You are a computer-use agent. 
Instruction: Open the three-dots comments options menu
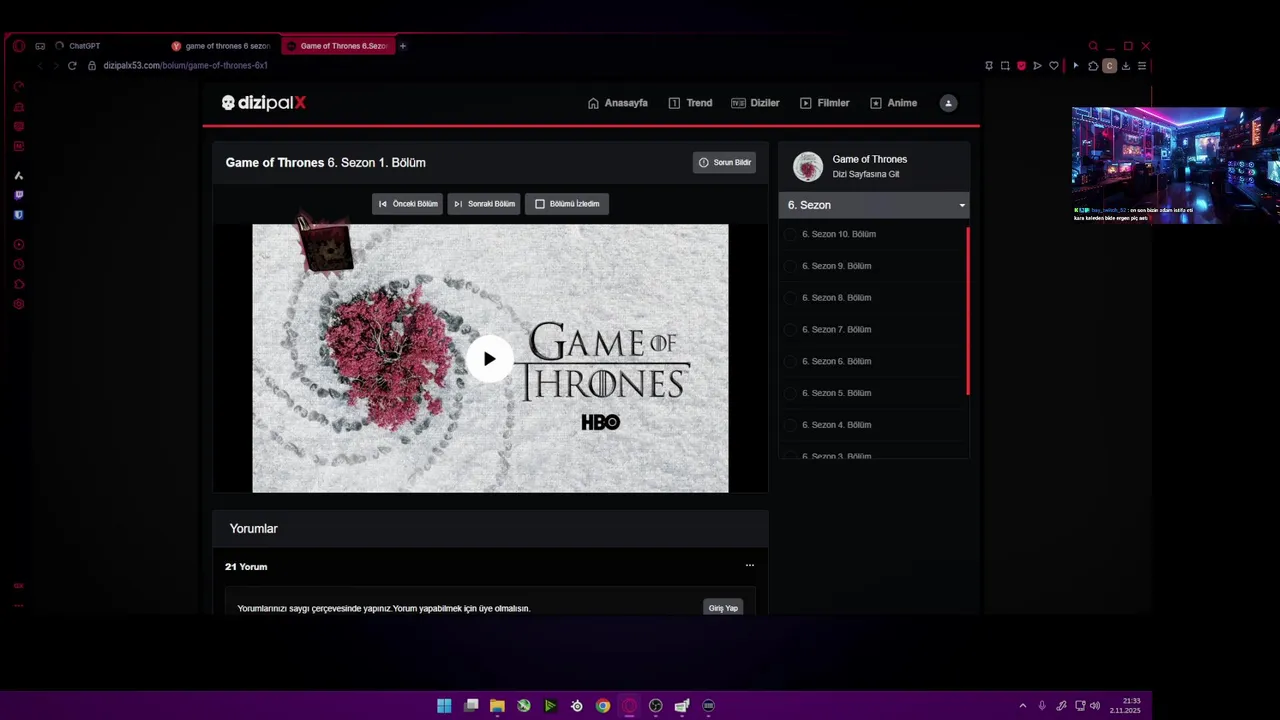click(749, 565)
